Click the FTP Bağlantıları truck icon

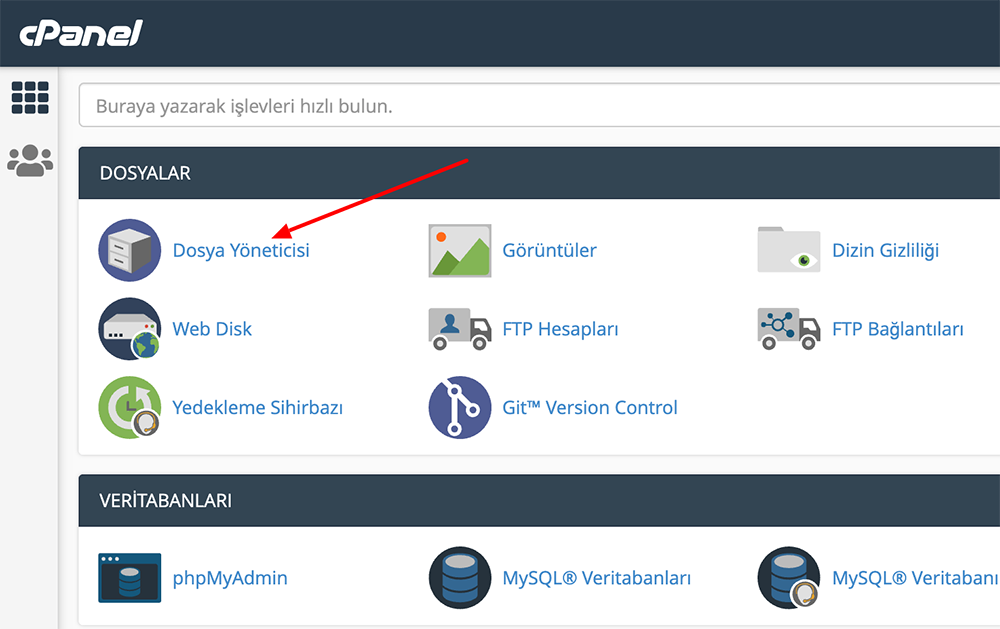(x=789, y=329)
